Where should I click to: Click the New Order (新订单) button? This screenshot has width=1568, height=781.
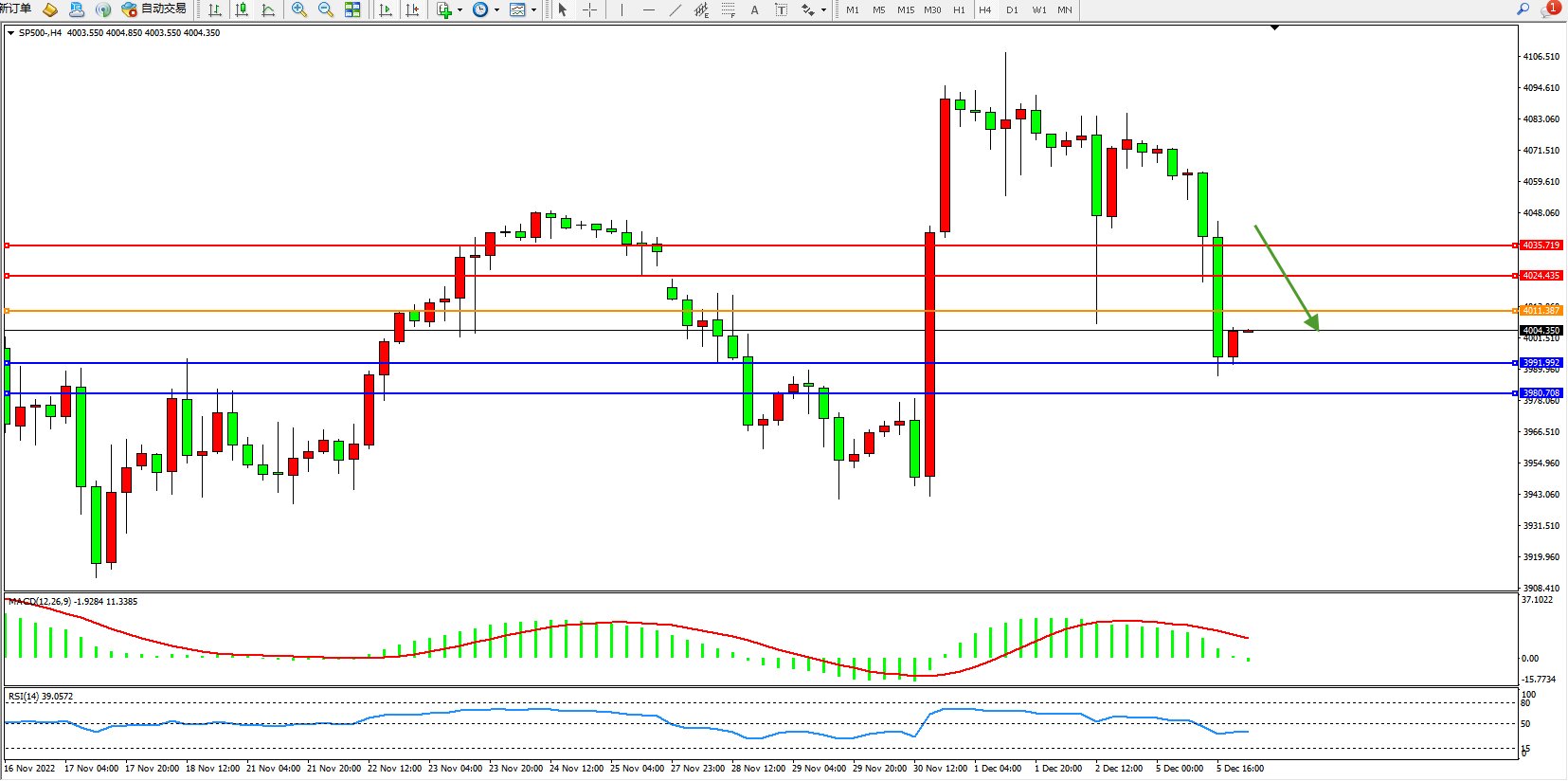tap(15, 9)
